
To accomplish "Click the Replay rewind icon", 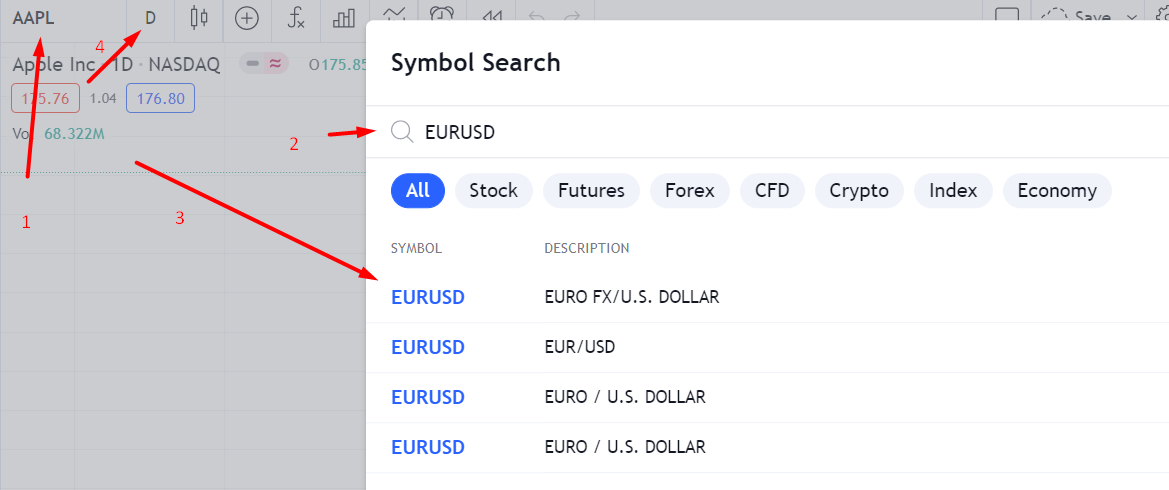I will [x=491, y=16].
